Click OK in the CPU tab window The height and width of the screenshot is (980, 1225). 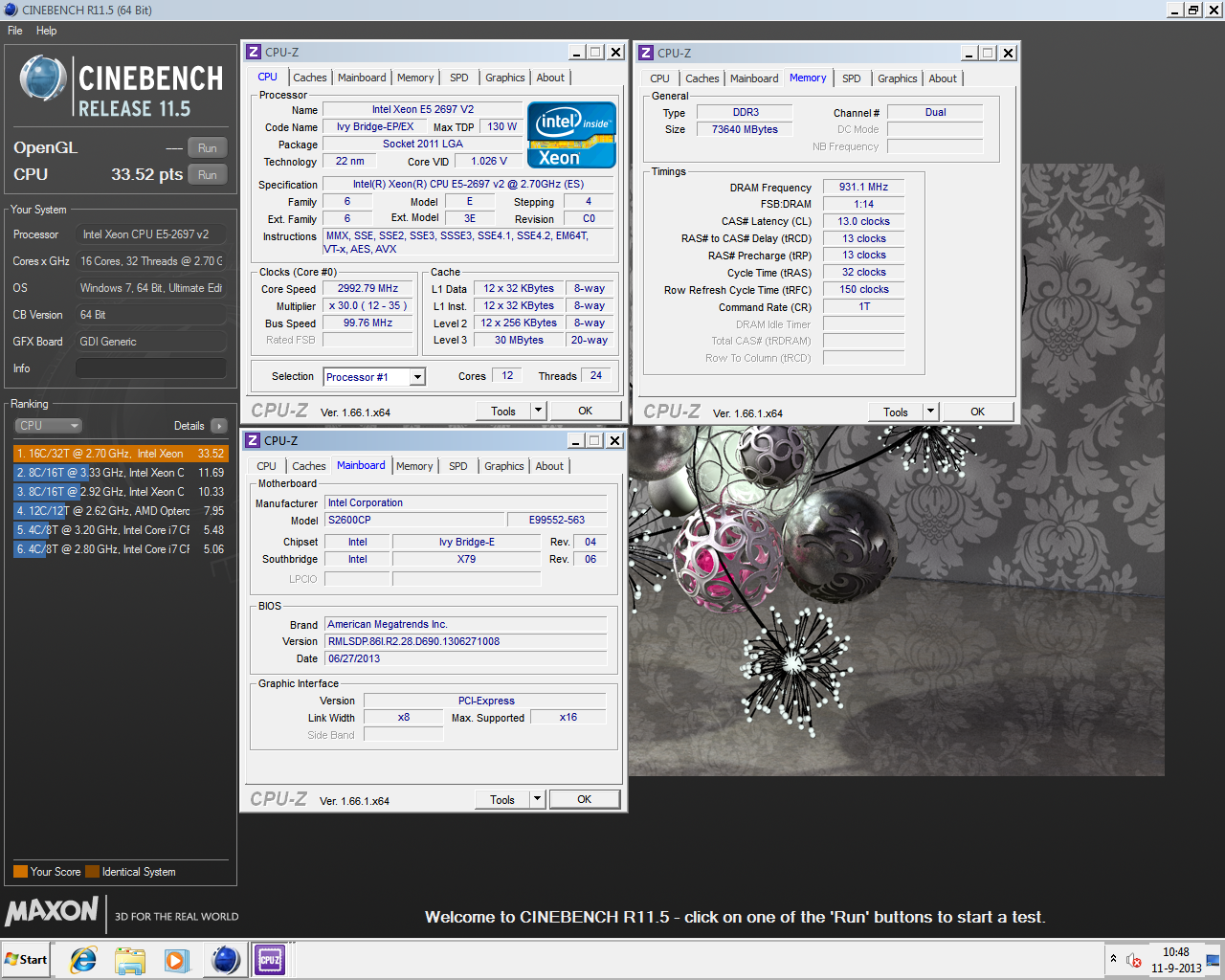click(586, 412)
